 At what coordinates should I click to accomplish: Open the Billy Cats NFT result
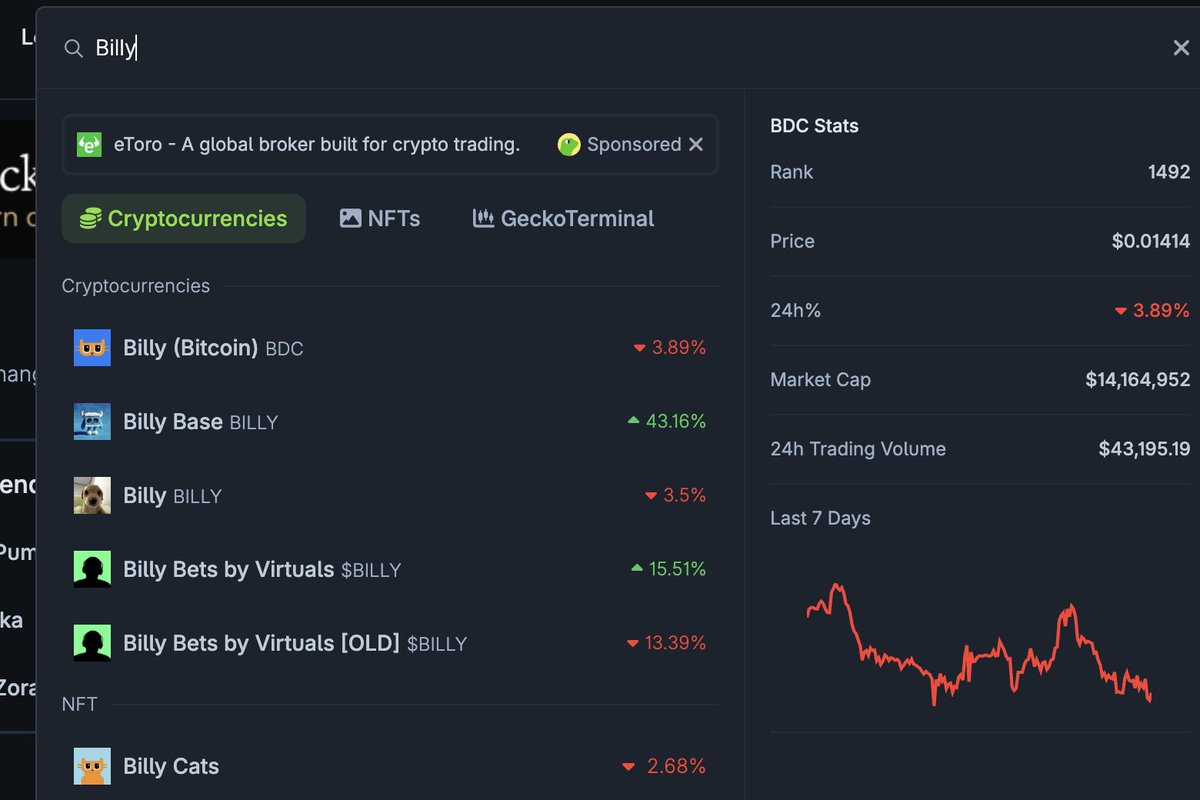[390, 767]
